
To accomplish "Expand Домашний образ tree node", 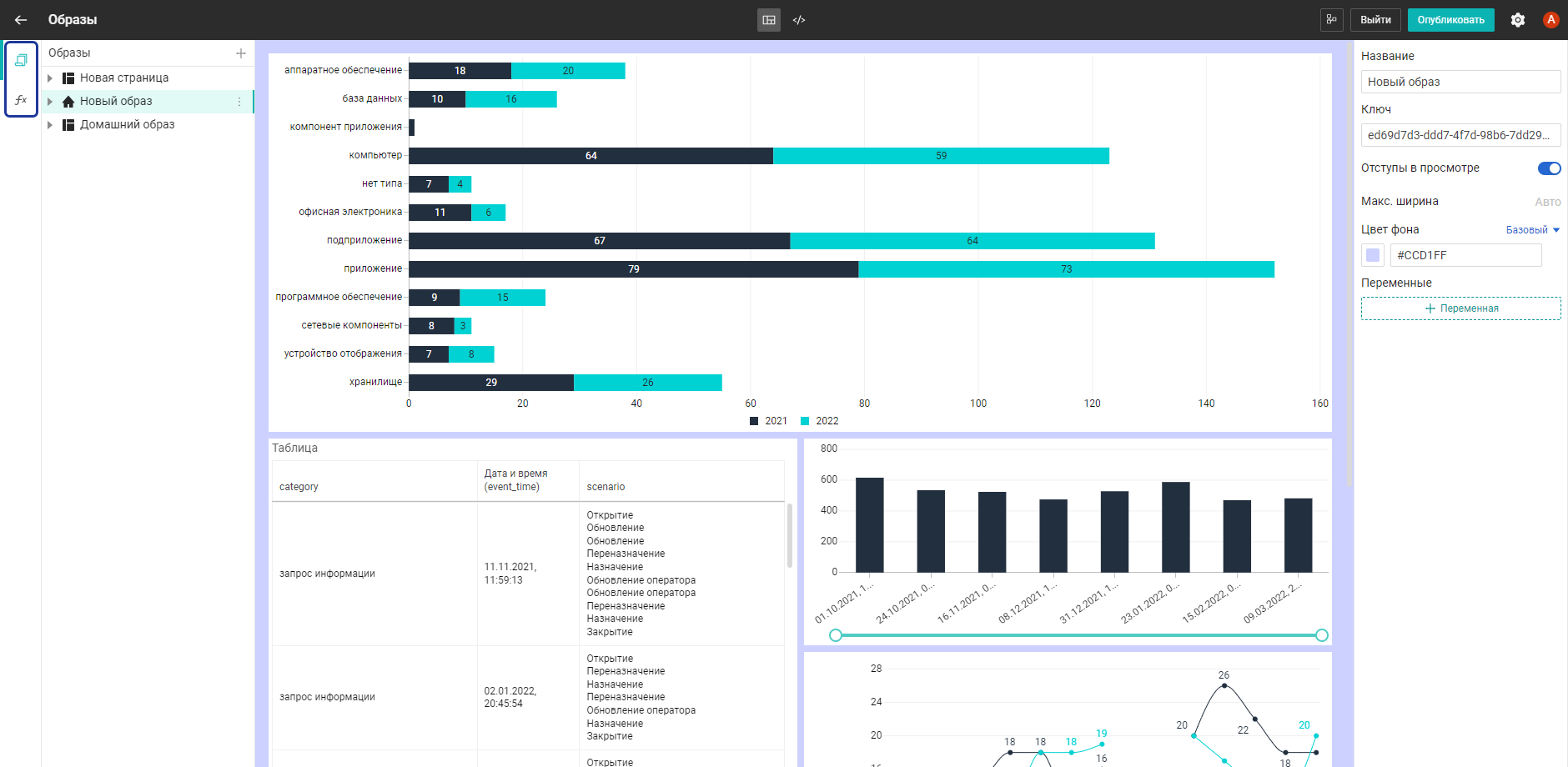I will point(50,125).
